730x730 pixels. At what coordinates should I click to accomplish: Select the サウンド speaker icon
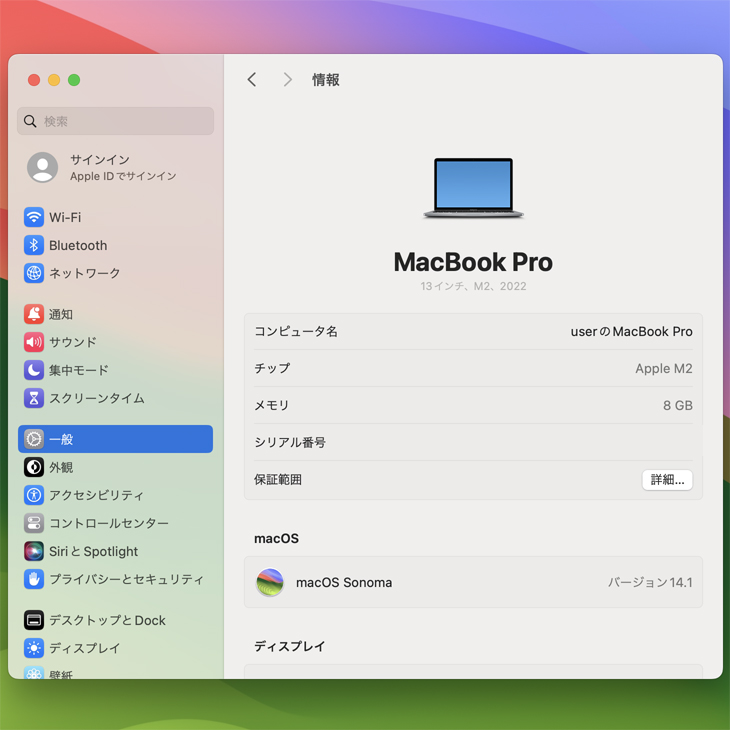[34, 342]
